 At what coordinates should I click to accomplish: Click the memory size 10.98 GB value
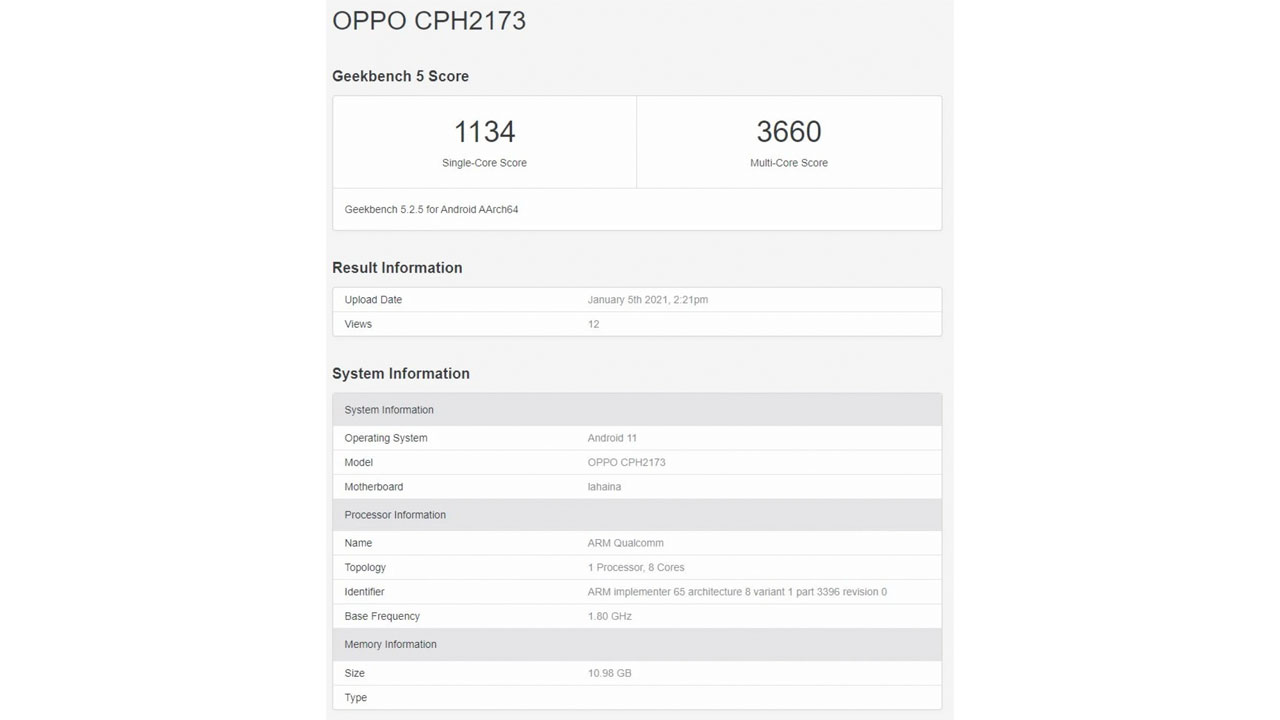tap(609, 673)
